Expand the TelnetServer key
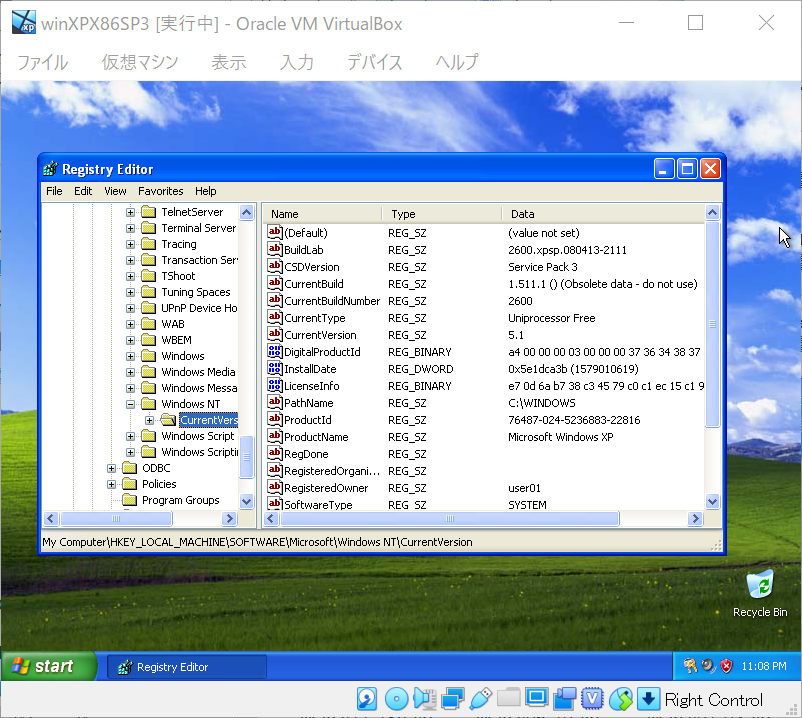 pyautogui.click(x=130, y=212)
